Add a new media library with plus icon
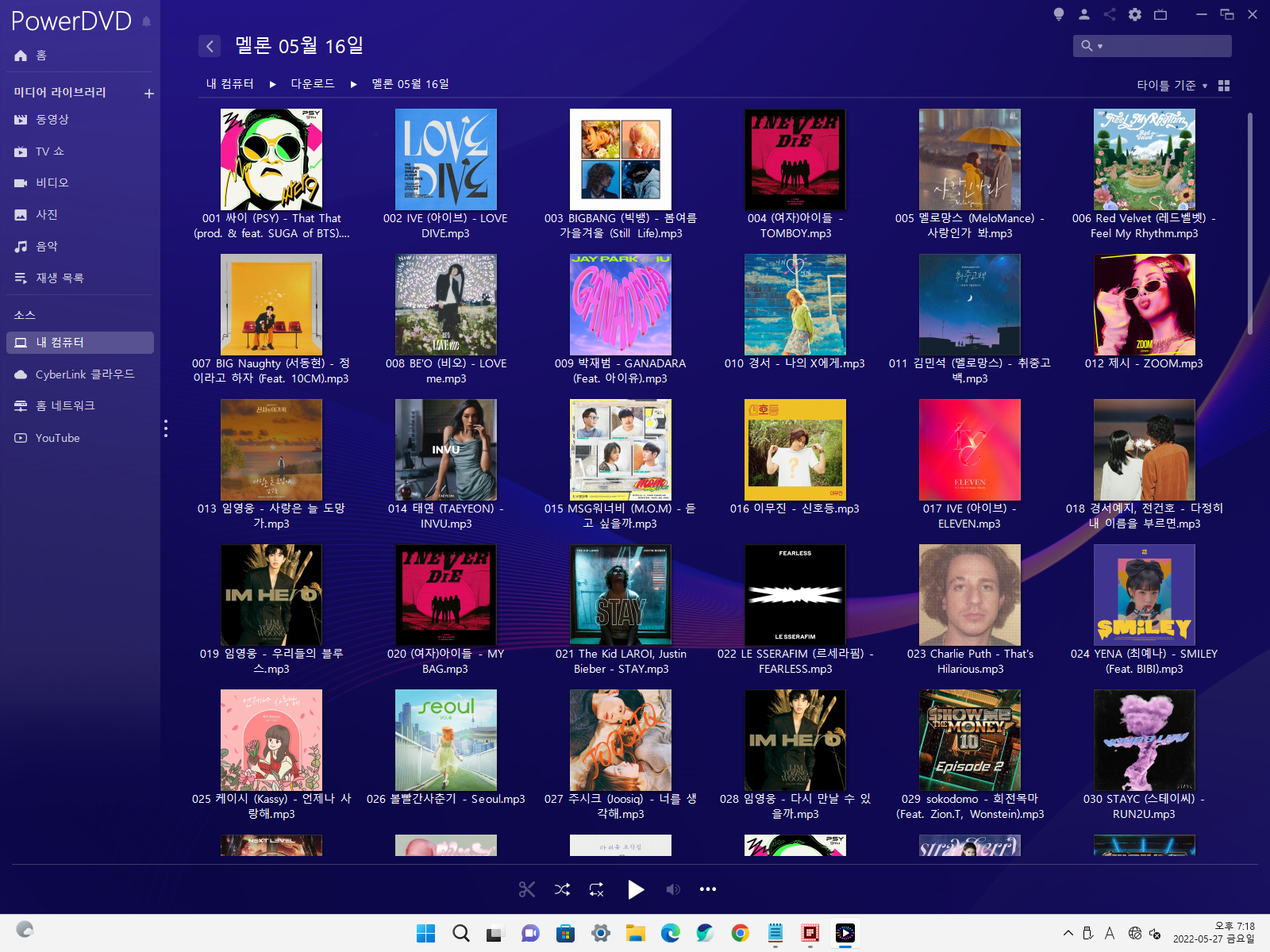This screenshot has height=952, width=1270. (148, 94)
